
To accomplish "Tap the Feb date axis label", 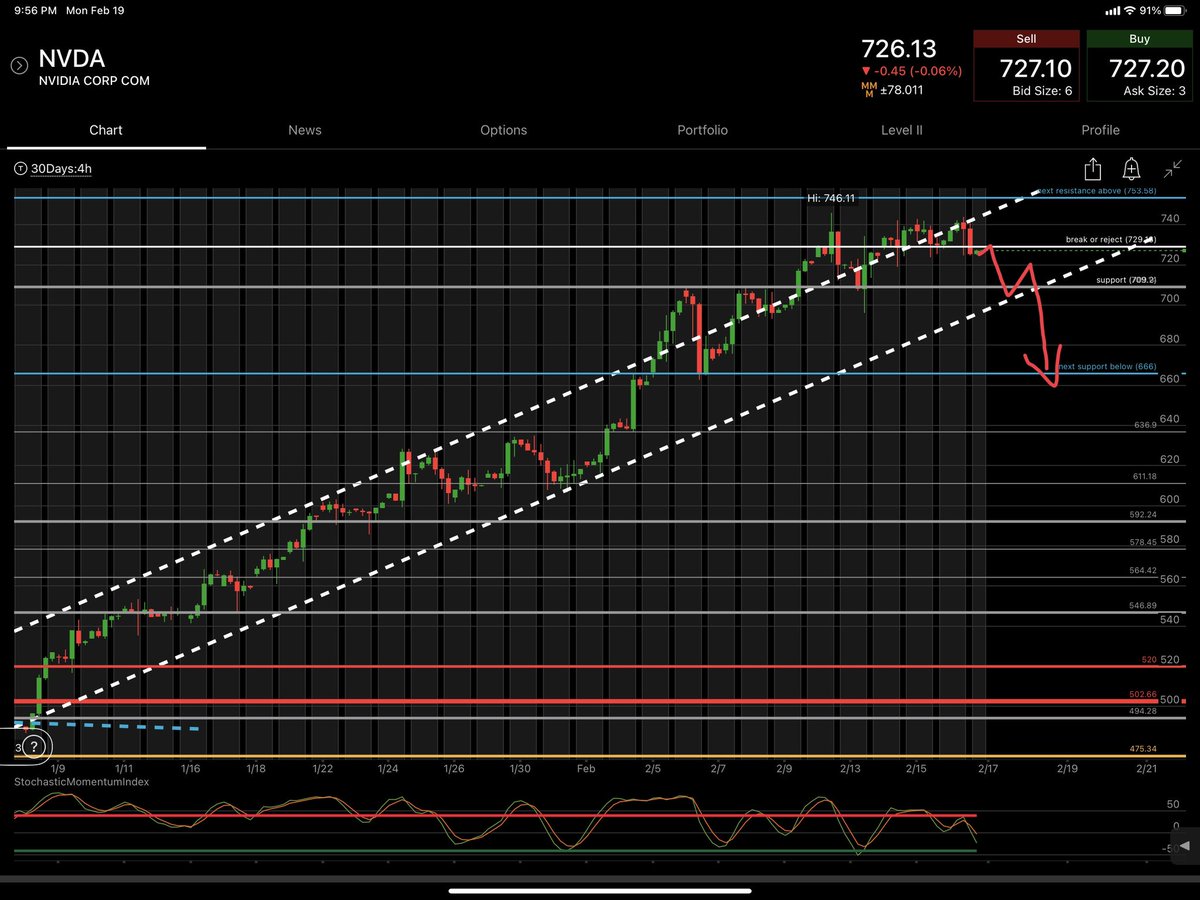I will point(586,768).
